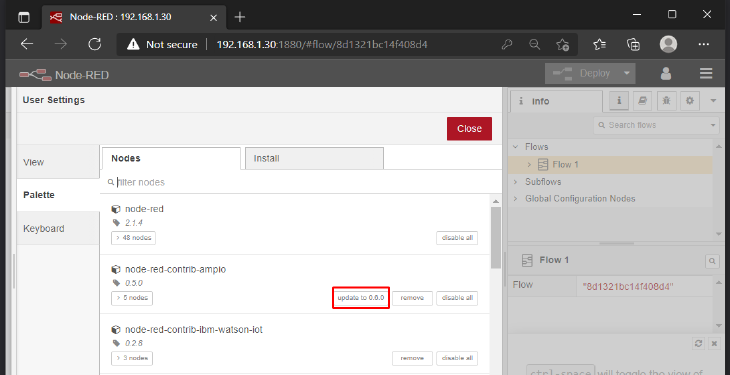The height and width of the screenshot is (375, 730).
Task: Open the Node-RED hamburger main menu
Action: [706, 74]
